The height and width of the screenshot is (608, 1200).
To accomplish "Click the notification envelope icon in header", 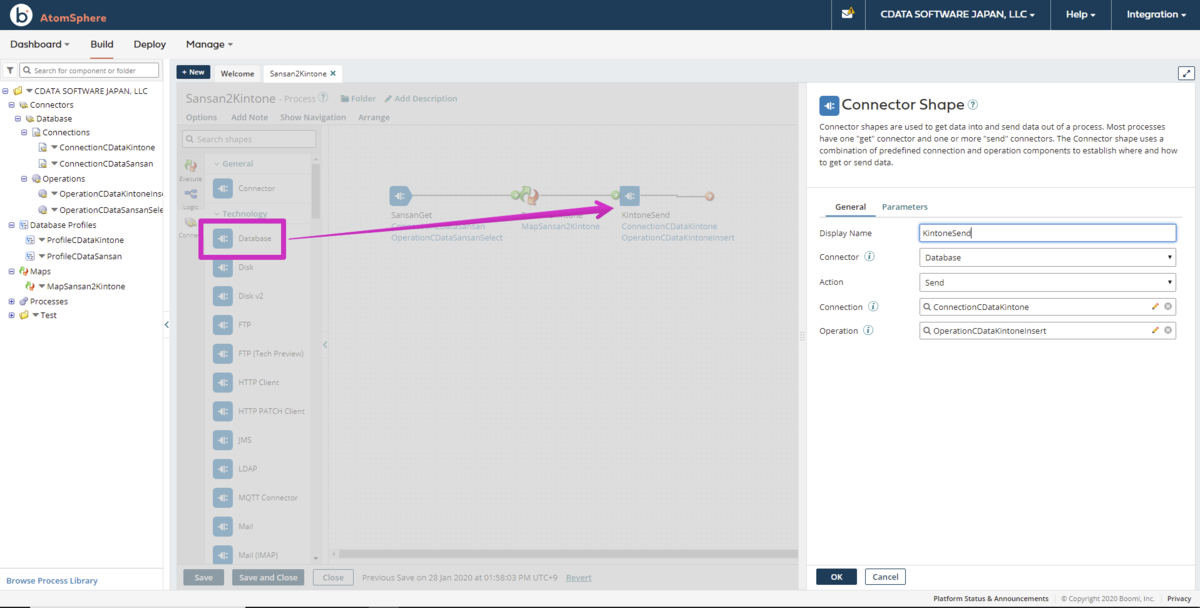I will tap(848, 14).
